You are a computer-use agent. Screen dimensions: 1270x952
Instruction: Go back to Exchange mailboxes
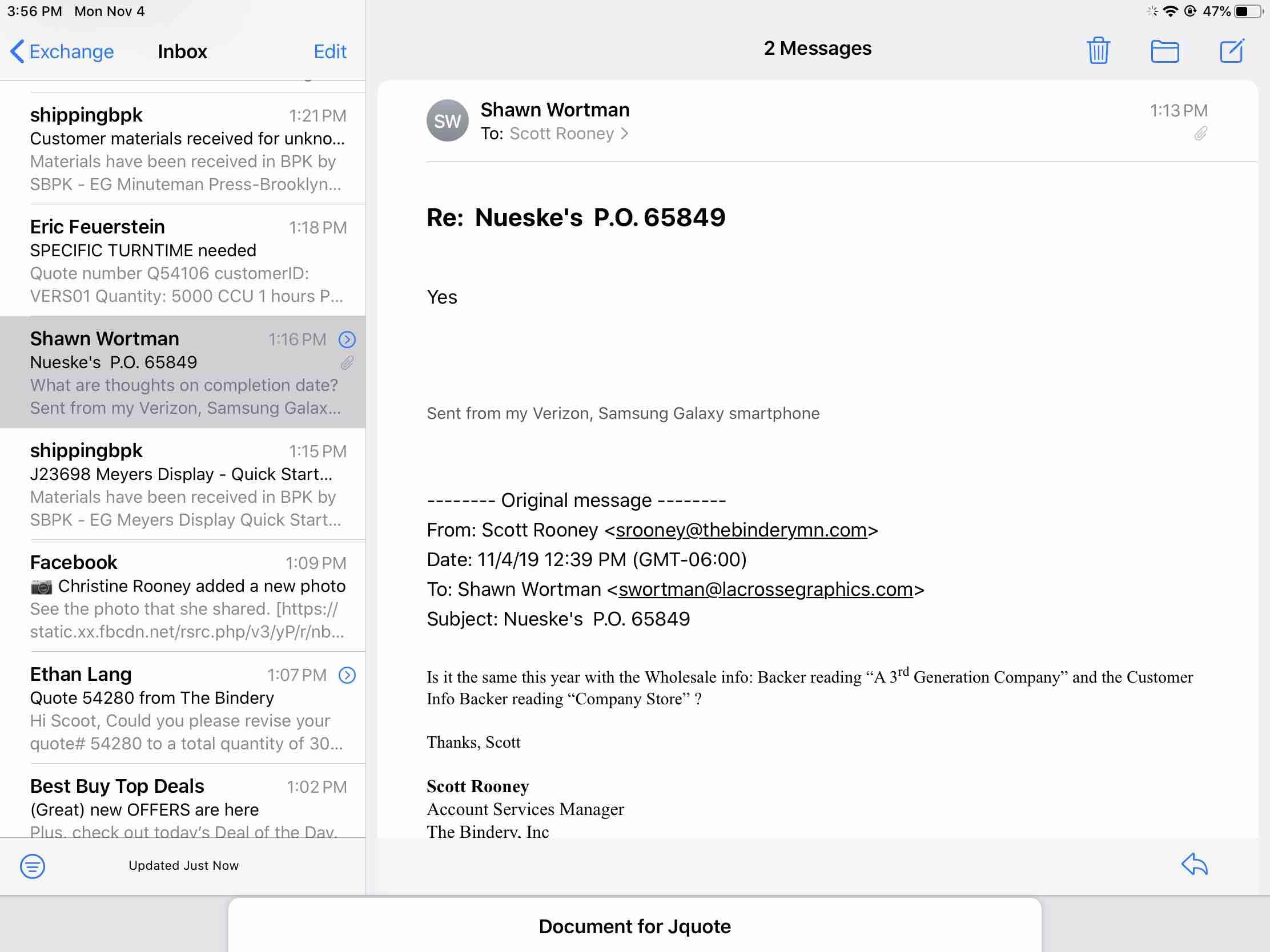[62, 51]
